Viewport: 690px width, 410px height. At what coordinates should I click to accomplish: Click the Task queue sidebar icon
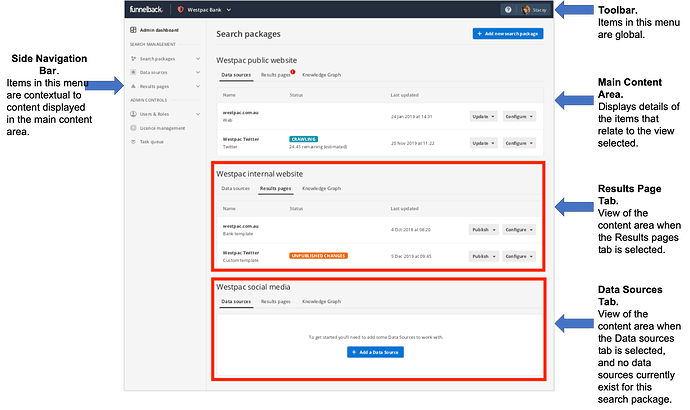coord(134,142)
